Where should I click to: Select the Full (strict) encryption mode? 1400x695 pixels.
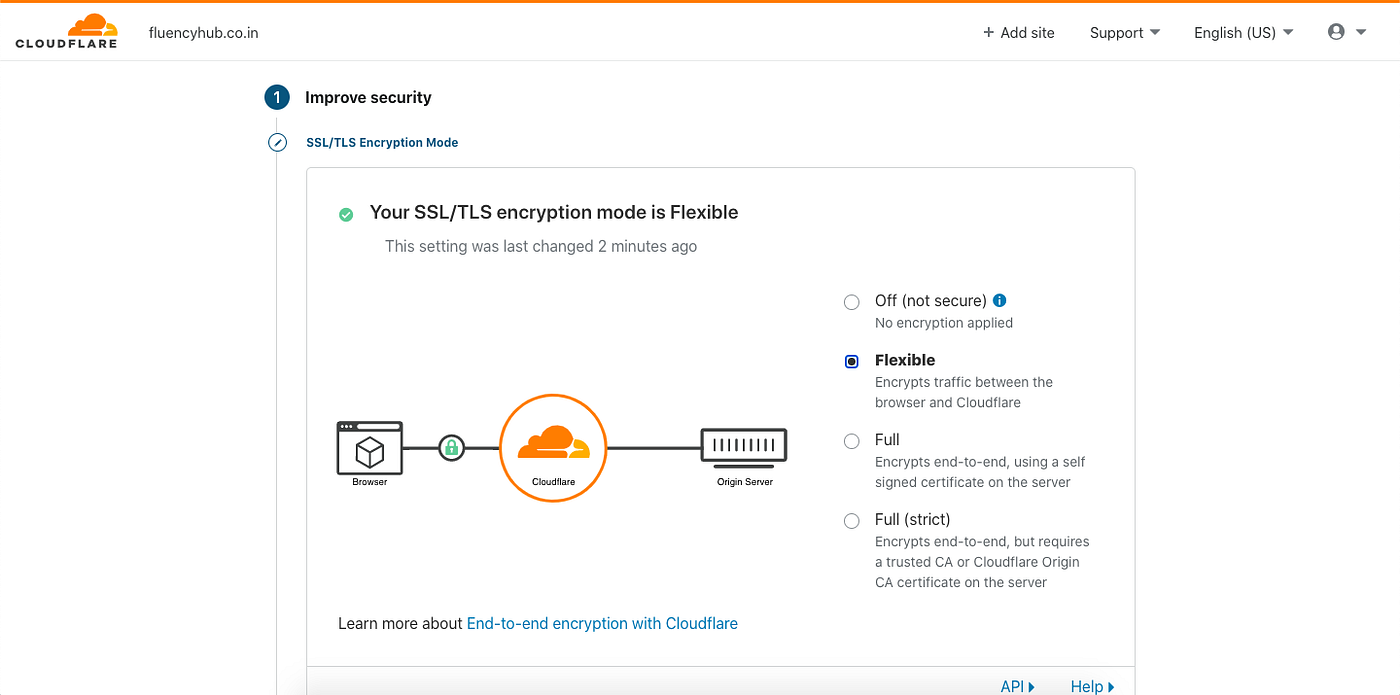pyautogui.click(x=851, y=520)
